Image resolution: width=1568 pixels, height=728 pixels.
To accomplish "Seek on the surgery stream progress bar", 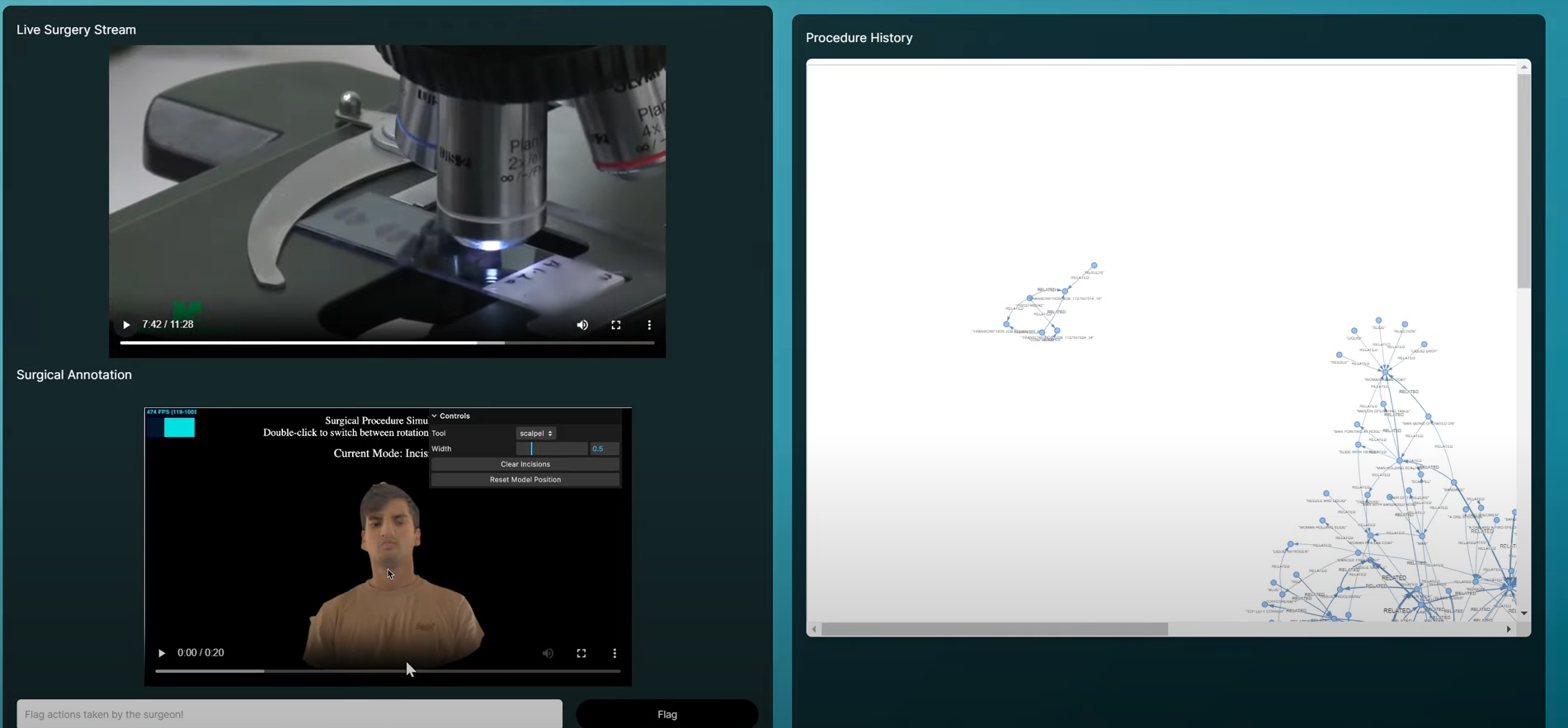I will 387,342.
